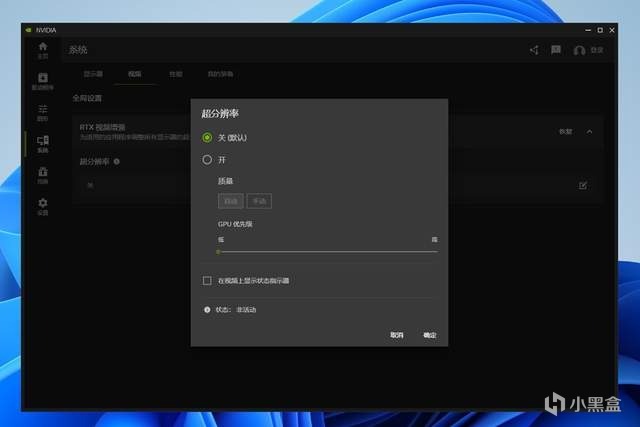Collapse the RTX video enhancement section chevron
This screenshot has width=640, height=427.
tap(589, 131)
